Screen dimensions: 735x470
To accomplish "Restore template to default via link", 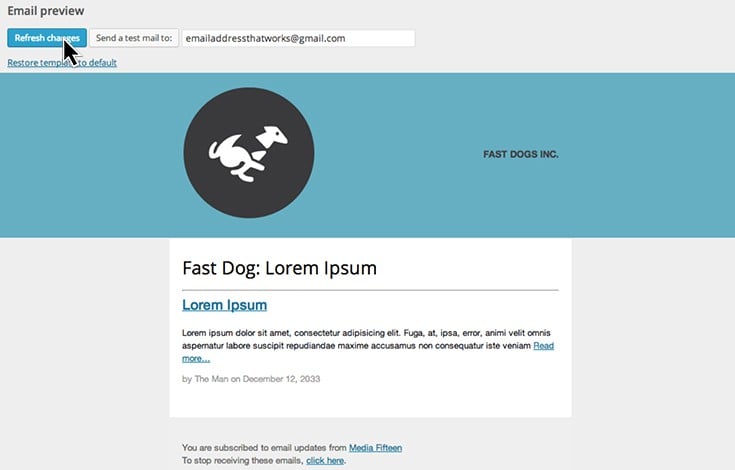I will tap(62, 62).
